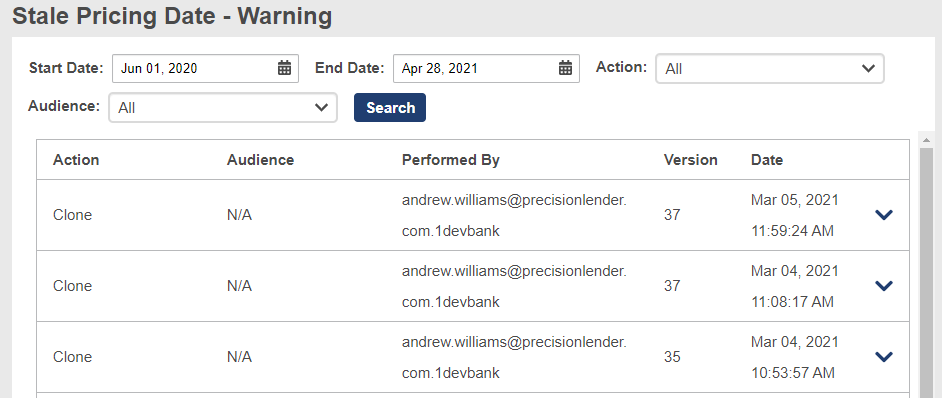
Task: Click into the Start Date field
Action: 205,69
